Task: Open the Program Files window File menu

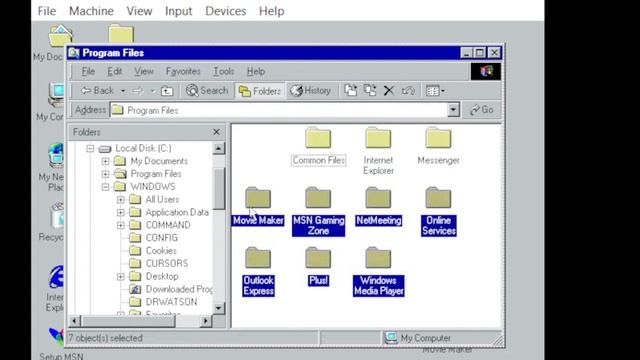Action: tap(88, 71)
